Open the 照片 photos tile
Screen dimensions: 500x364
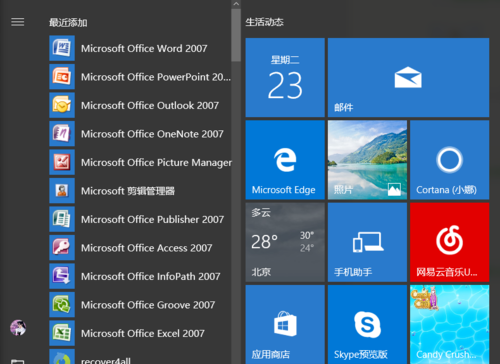click(367, 160)
